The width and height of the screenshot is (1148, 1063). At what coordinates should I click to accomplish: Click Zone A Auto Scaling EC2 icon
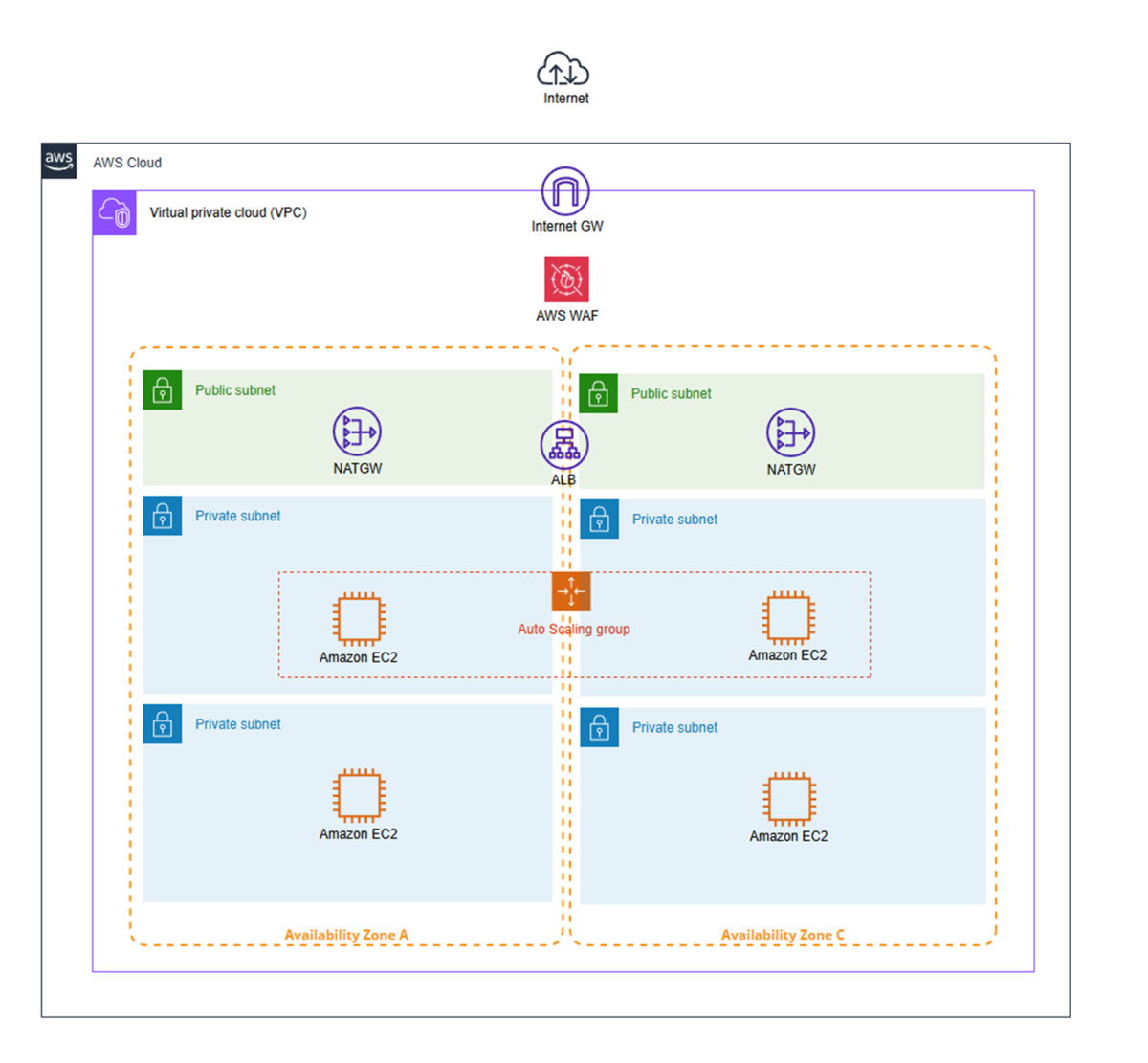tap(359, 618)
